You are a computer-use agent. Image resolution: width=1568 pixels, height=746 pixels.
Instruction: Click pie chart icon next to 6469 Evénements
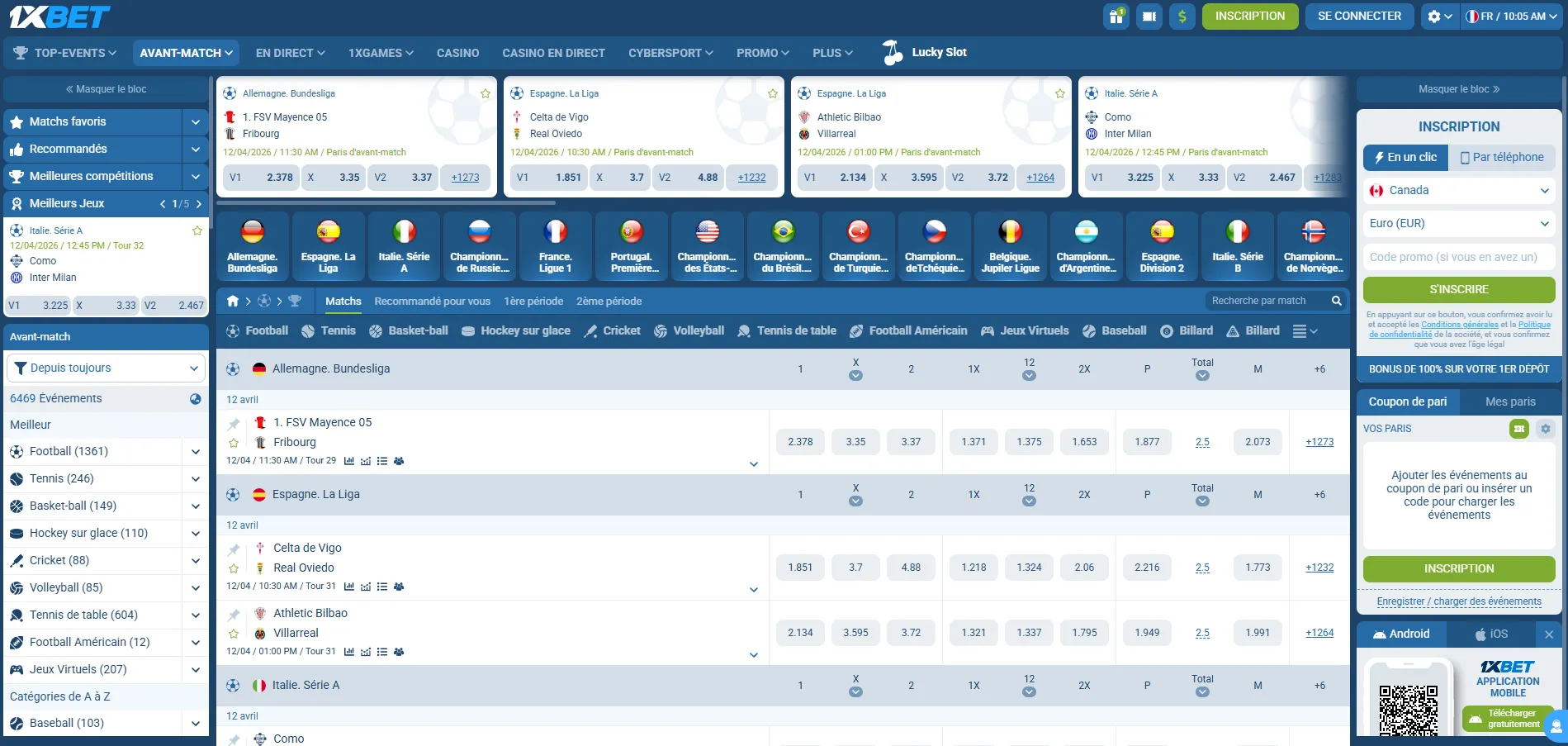[196, 398]
